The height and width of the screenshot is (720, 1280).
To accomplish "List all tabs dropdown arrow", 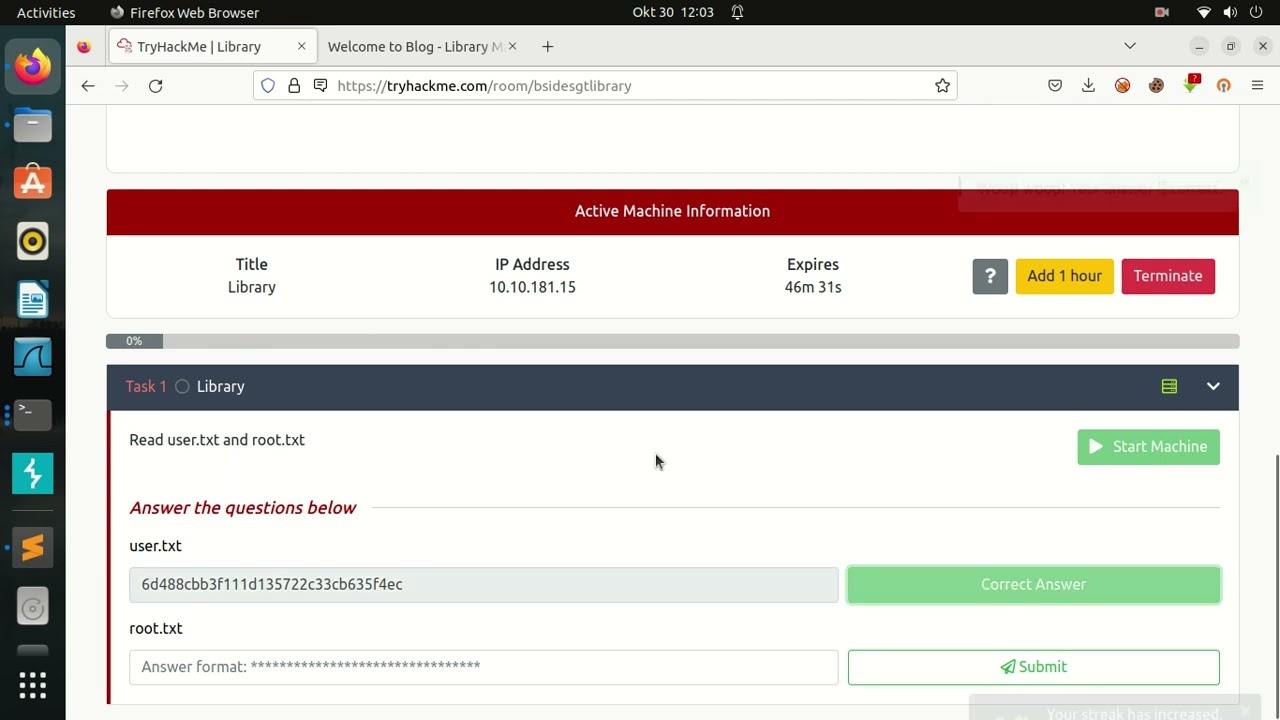I will click(x=1130, y=46).
